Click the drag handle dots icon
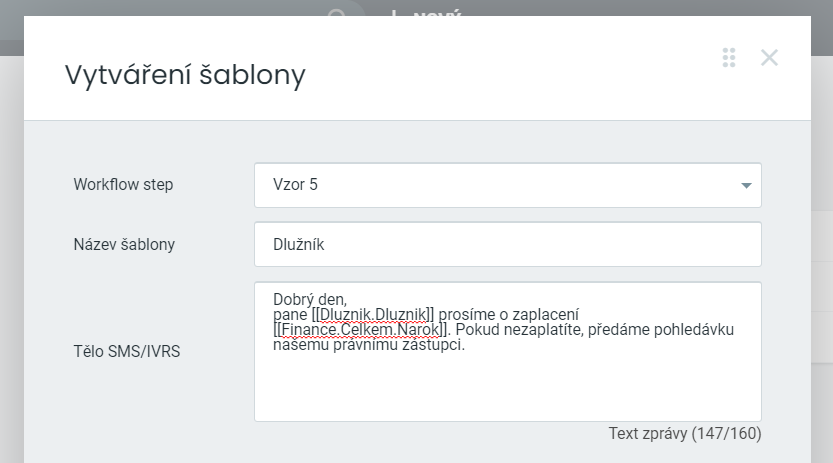 [729, 57]
